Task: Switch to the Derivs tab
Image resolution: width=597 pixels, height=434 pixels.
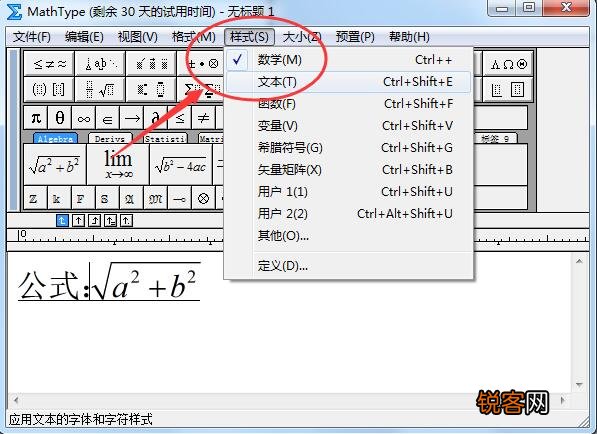Action: [x=110, y=138]
